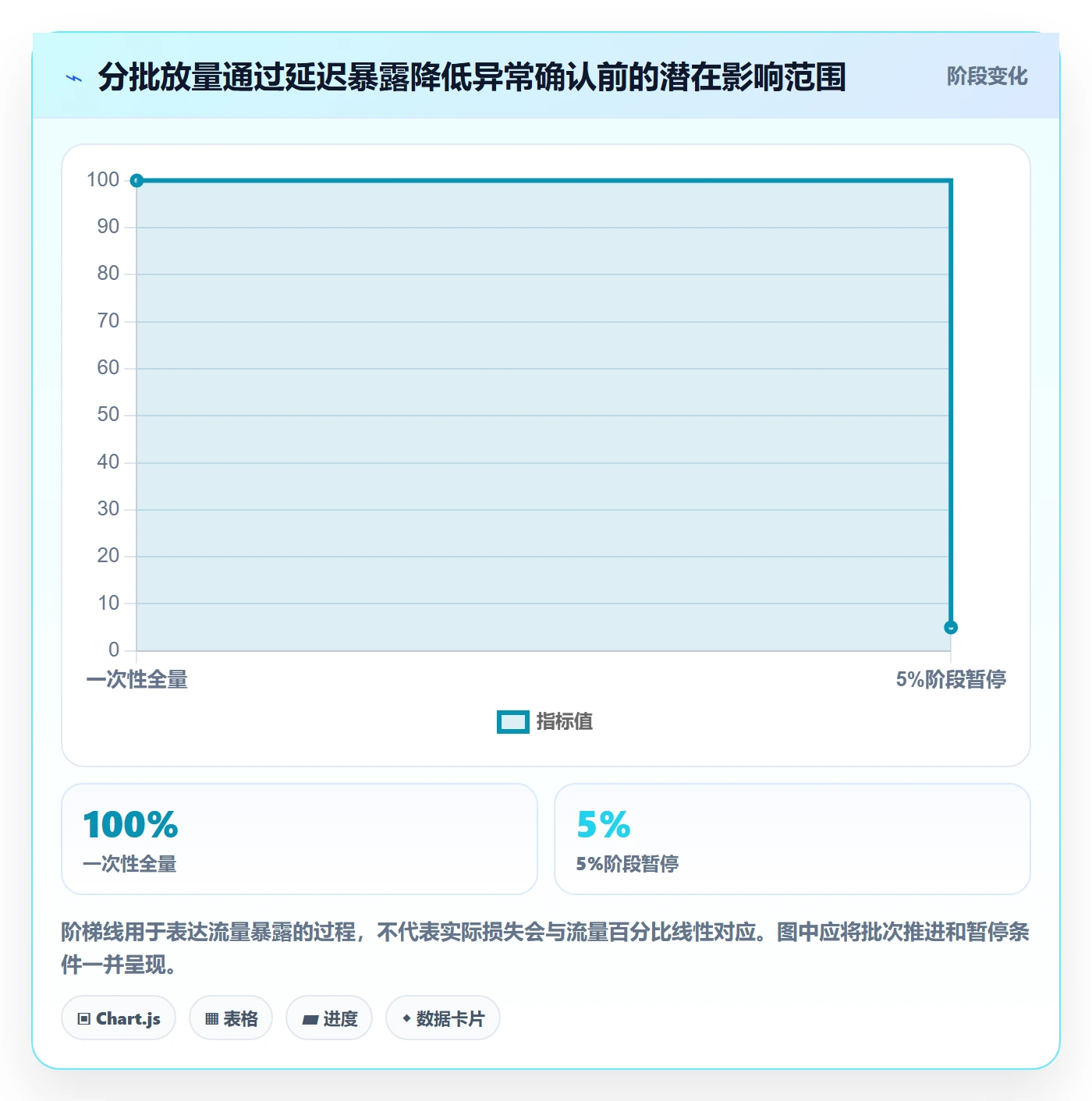Viewport: 1092px width, 1101px height.
Task: Click the bar icon in 进度 chip
Action: (x=310, y=1020)
